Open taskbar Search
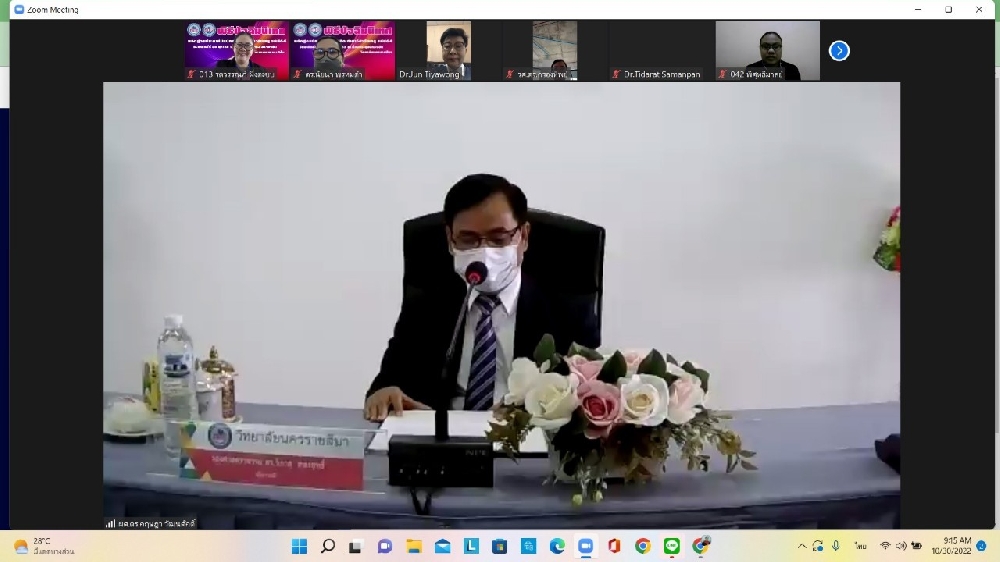 click(328, 546)
